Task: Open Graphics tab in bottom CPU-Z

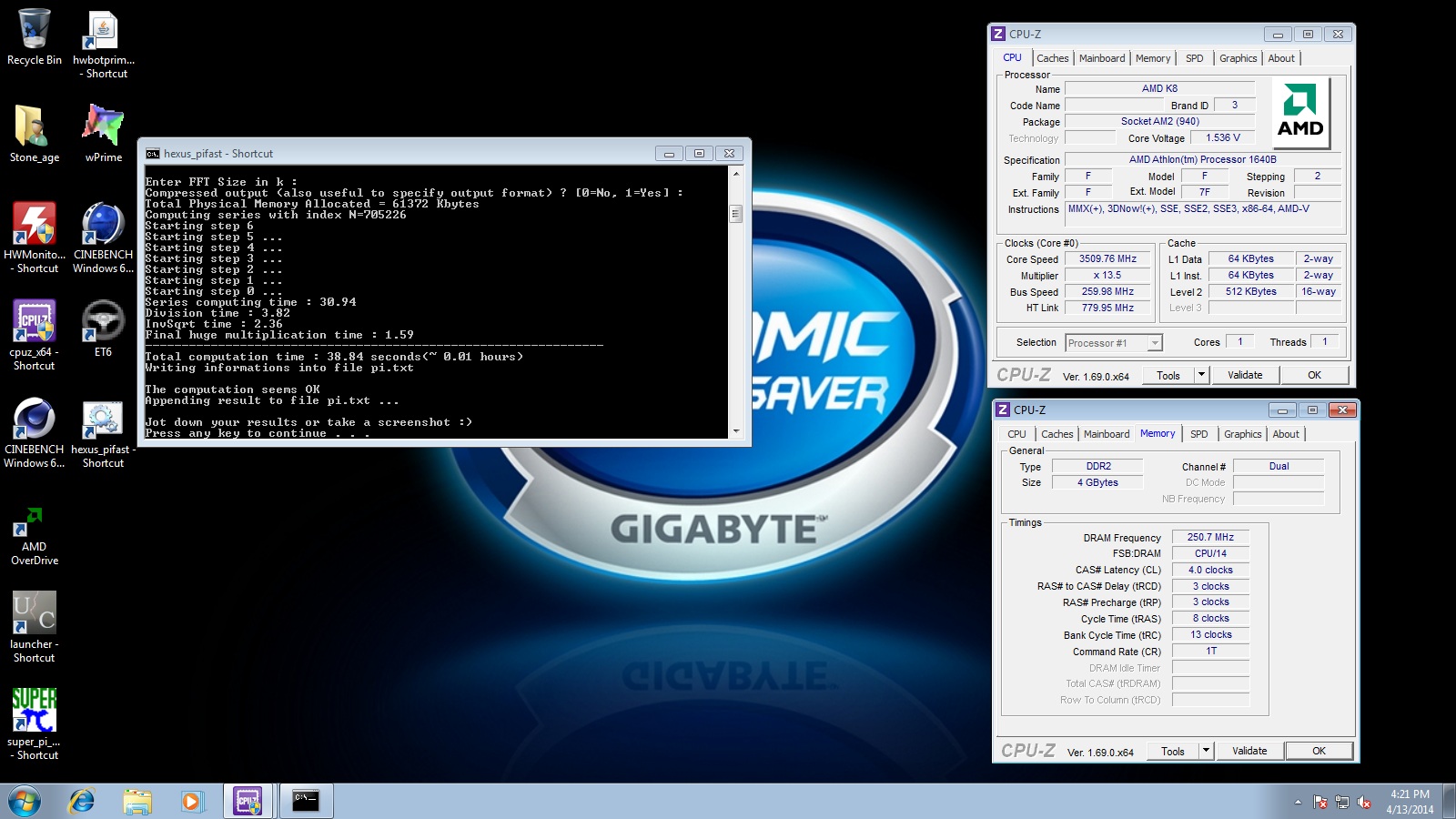Action: point(1243,434)
